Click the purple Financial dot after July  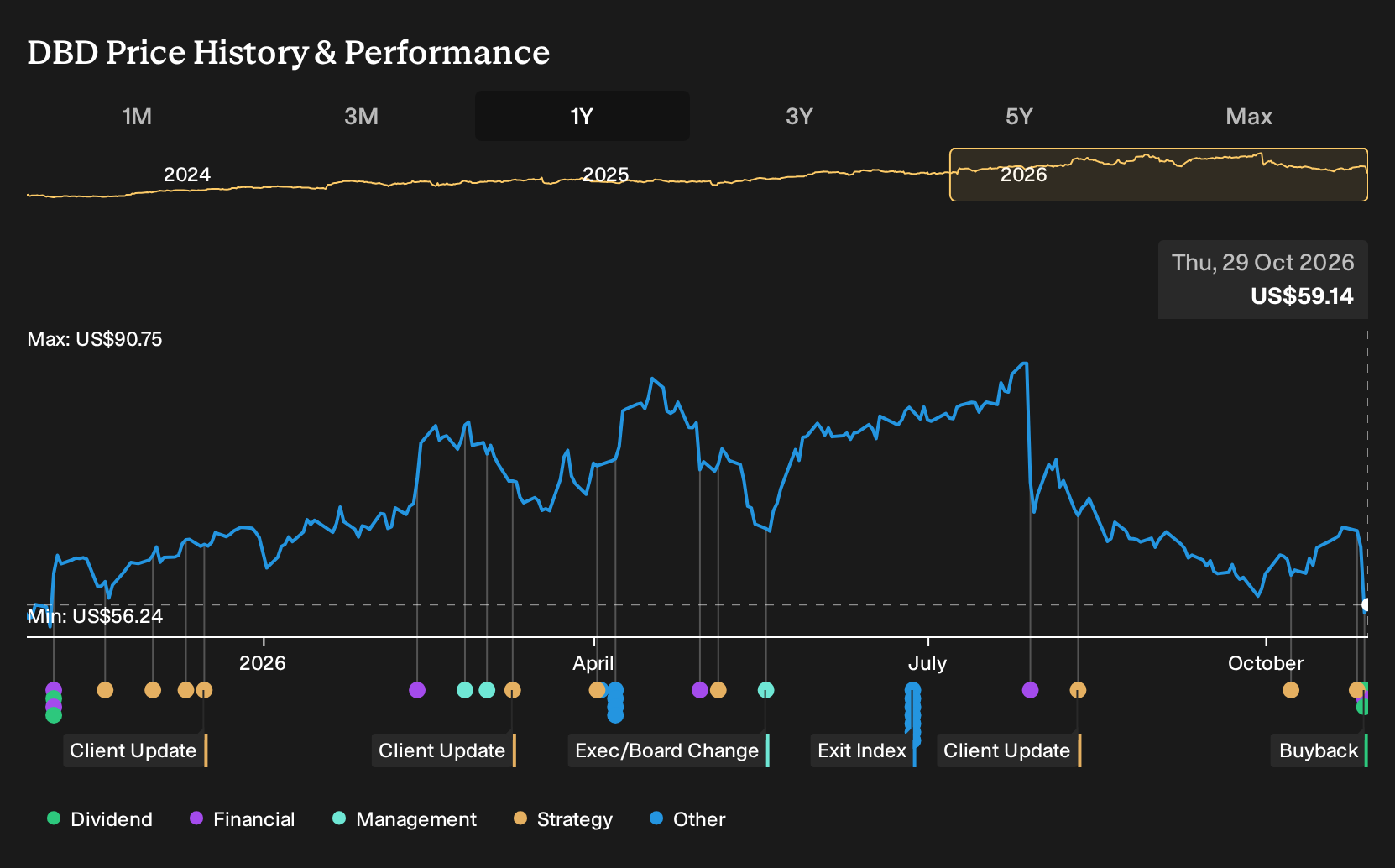pos(1031,690)
